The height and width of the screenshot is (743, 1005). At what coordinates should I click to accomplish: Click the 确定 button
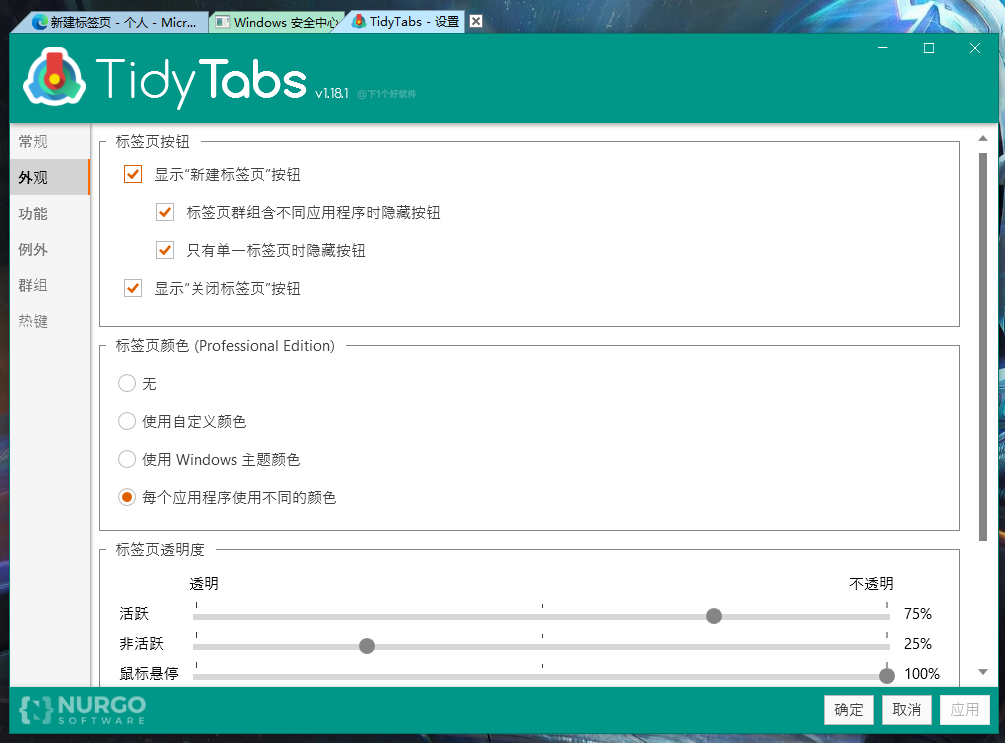849,710
